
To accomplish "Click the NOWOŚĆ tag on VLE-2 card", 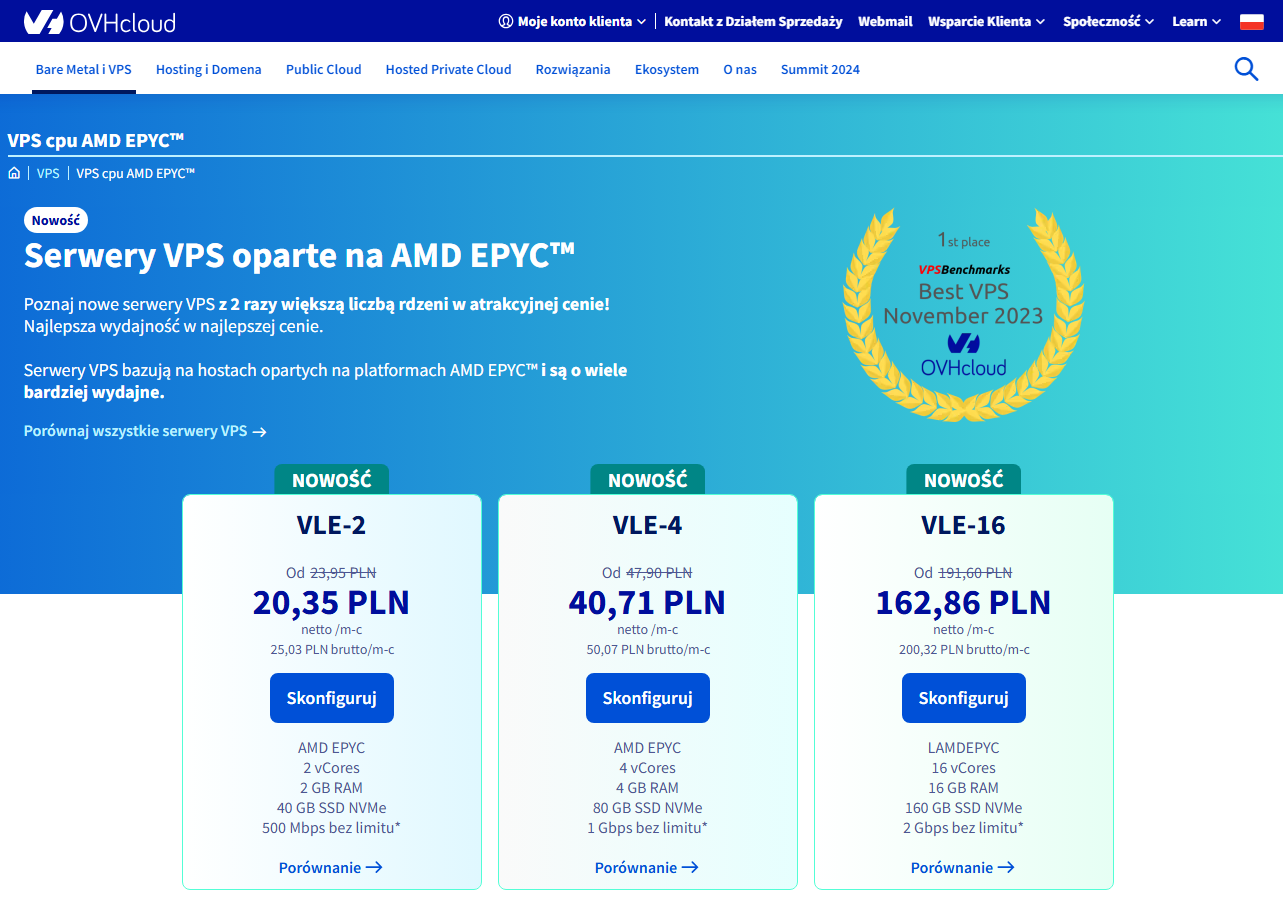I will [x=332, y=480].
